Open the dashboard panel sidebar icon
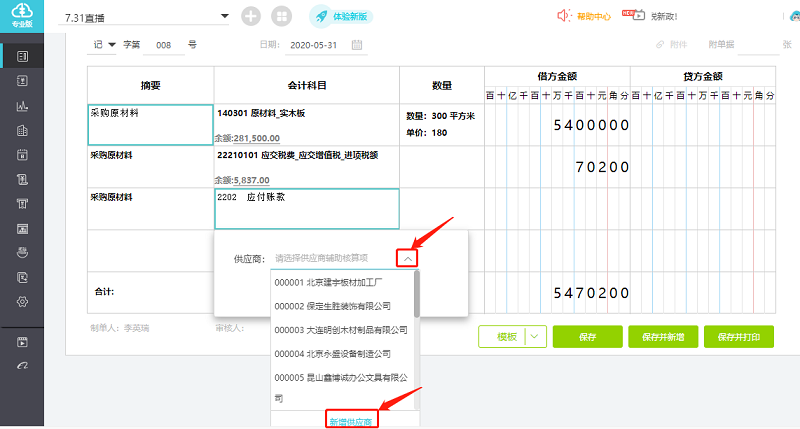800x429 pixels. pyautogui.click(x=22, y=229)
